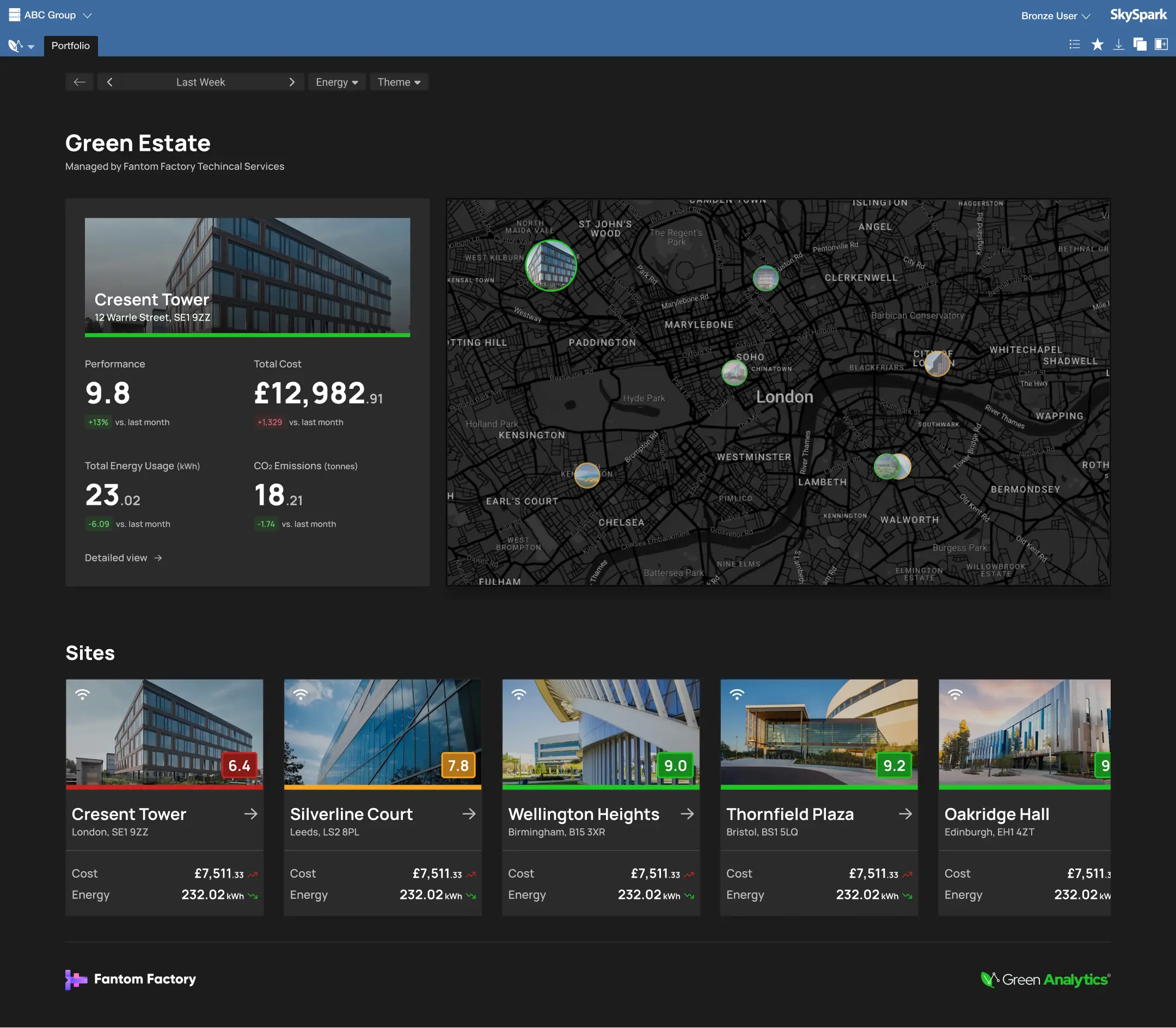Click the 9.2 score badge on Thornfield Plaza
Viewport: 1176px width, 1028px height.
pos(894,764)
